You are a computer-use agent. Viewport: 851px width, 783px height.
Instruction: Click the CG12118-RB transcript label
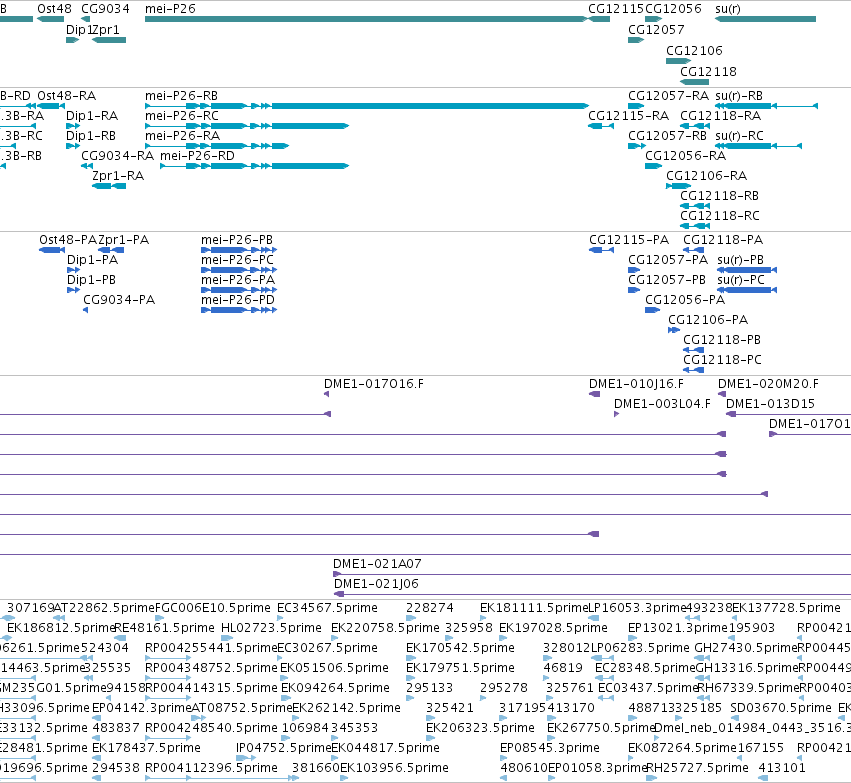[x=720, y=196]
